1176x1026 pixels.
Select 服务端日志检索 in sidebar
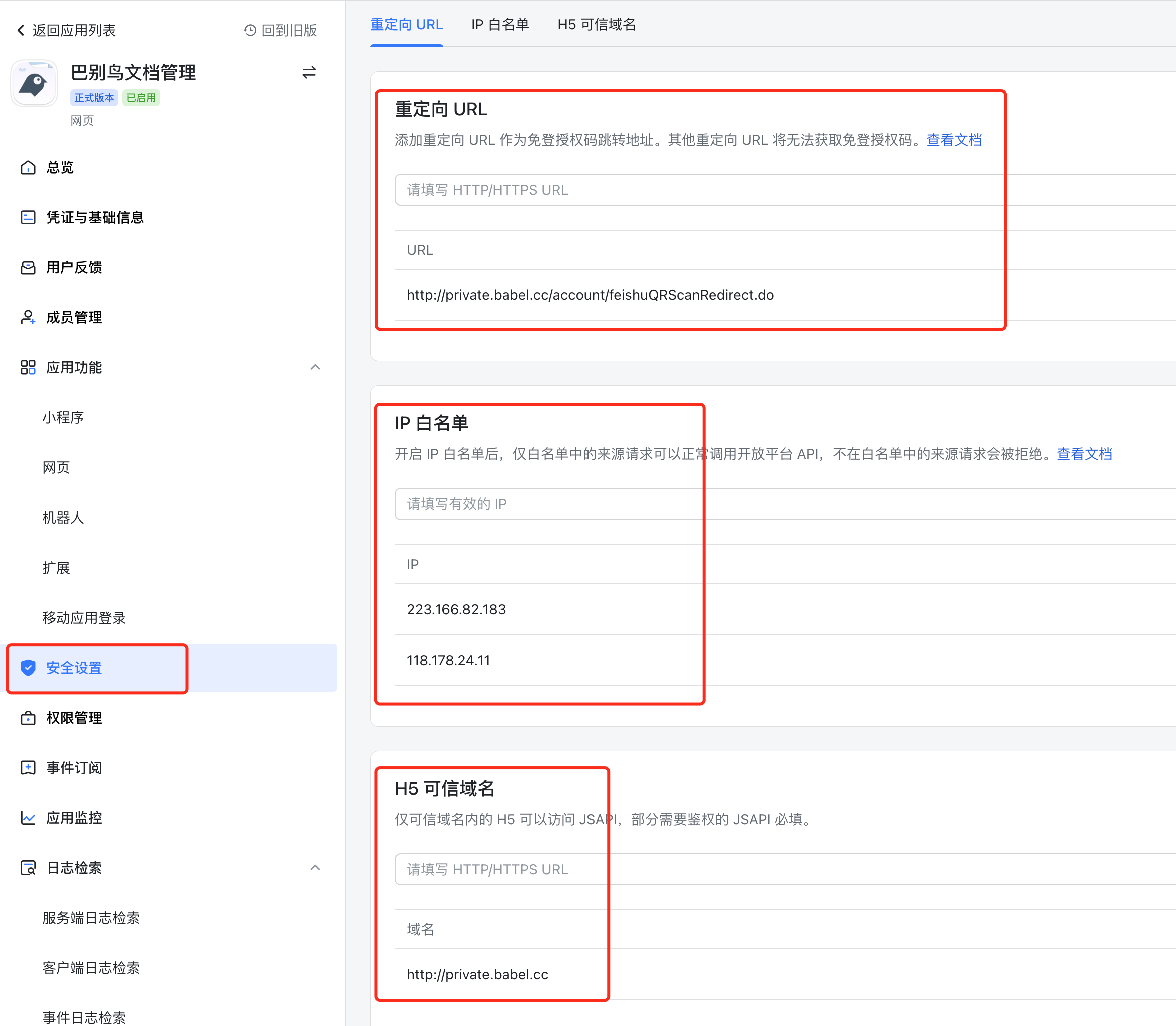pos(91,918)
